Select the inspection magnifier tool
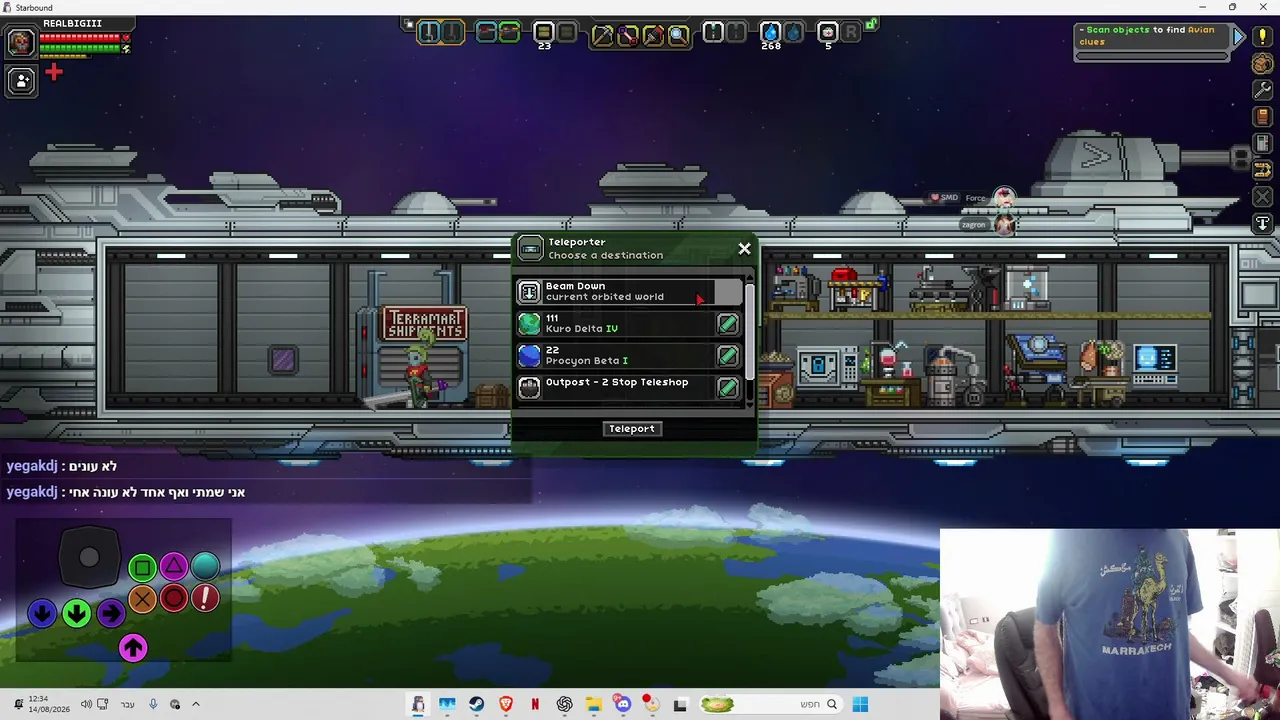1280x720 pixels. (x=678, y=35)
